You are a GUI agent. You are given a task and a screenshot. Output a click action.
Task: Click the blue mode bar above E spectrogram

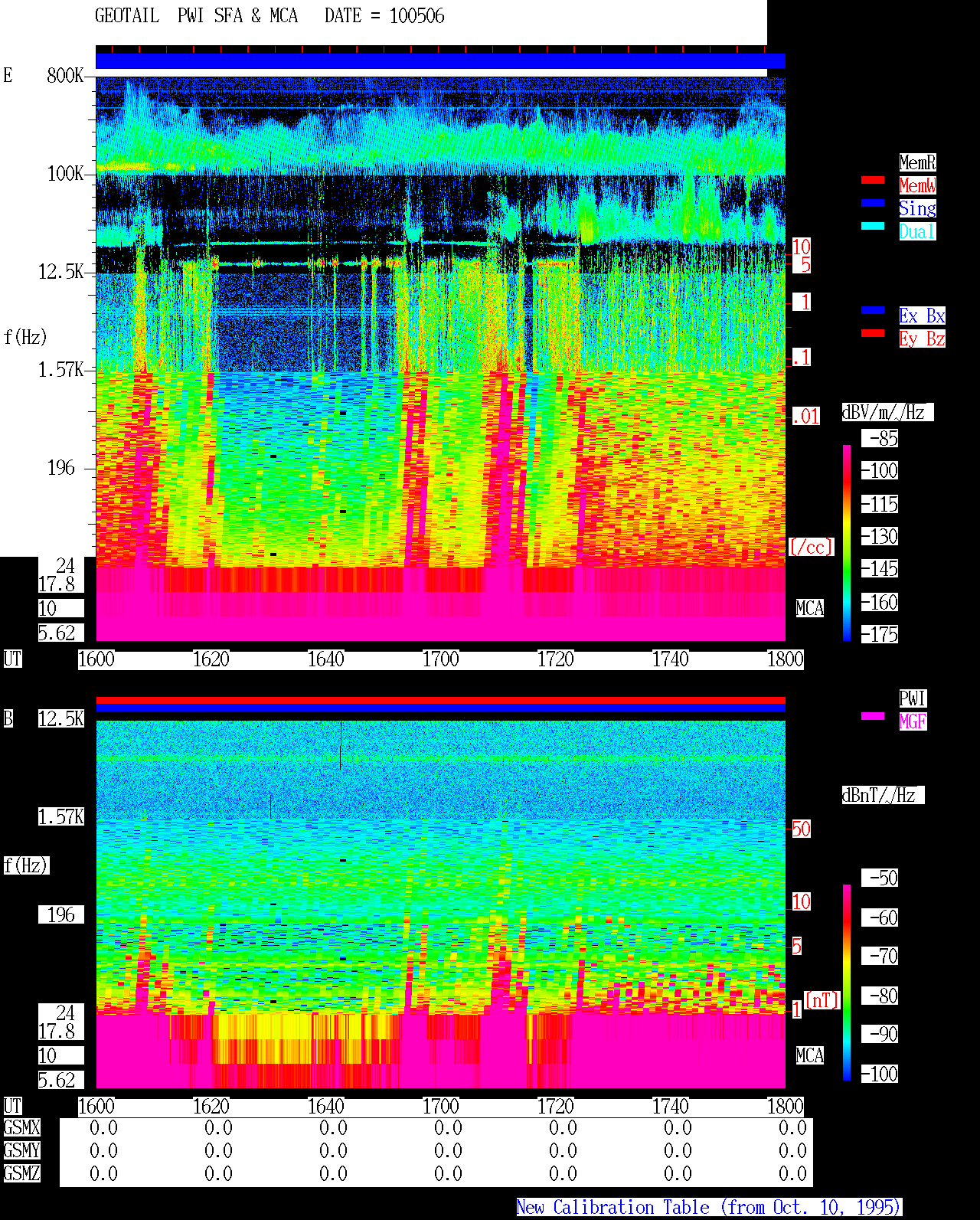click(440, 61)
